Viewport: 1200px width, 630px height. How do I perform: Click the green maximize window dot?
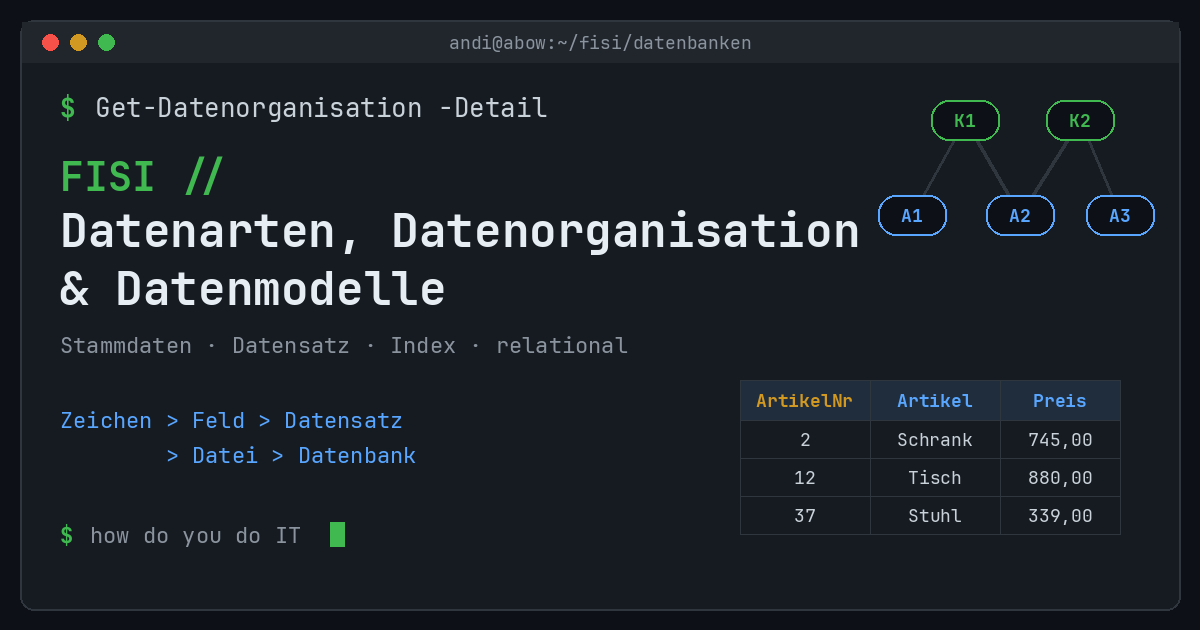coord(106,42)
